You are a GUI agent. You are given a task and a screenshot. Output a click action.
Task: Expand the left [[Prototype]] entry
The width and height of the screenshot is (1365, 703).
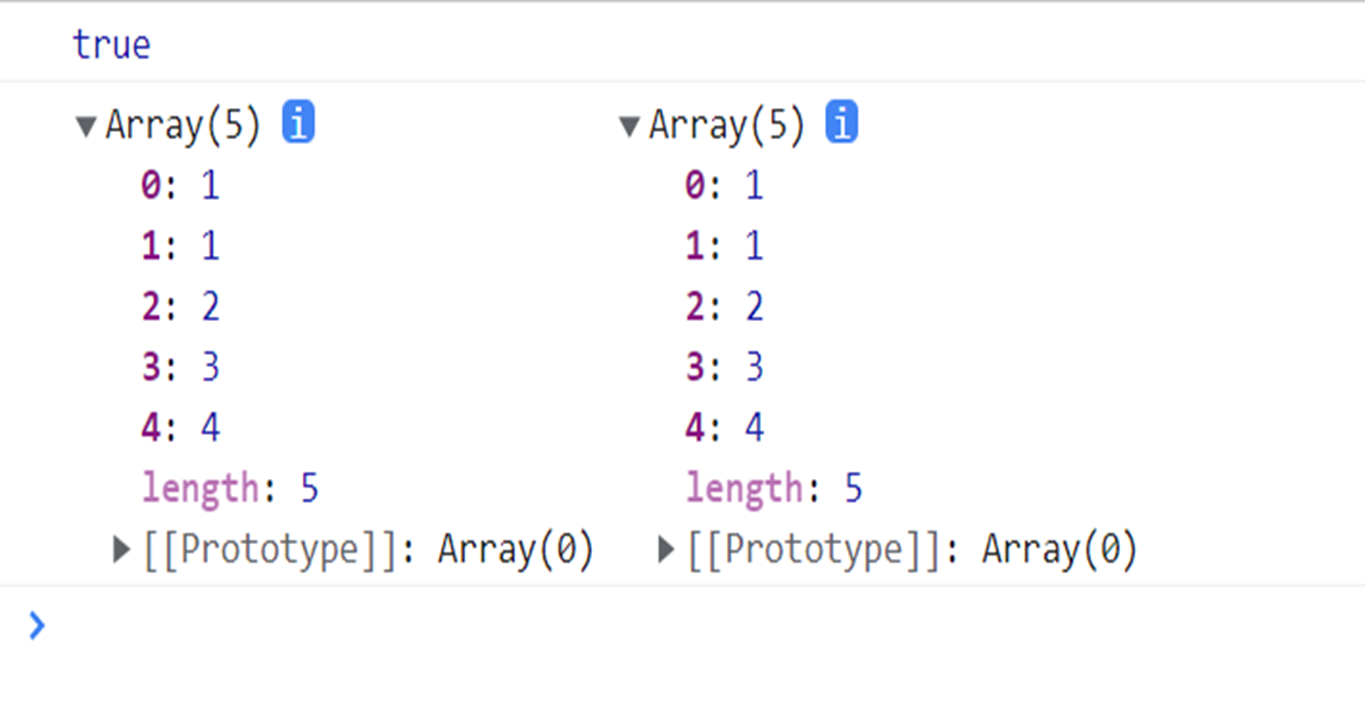tap(122, 549)
